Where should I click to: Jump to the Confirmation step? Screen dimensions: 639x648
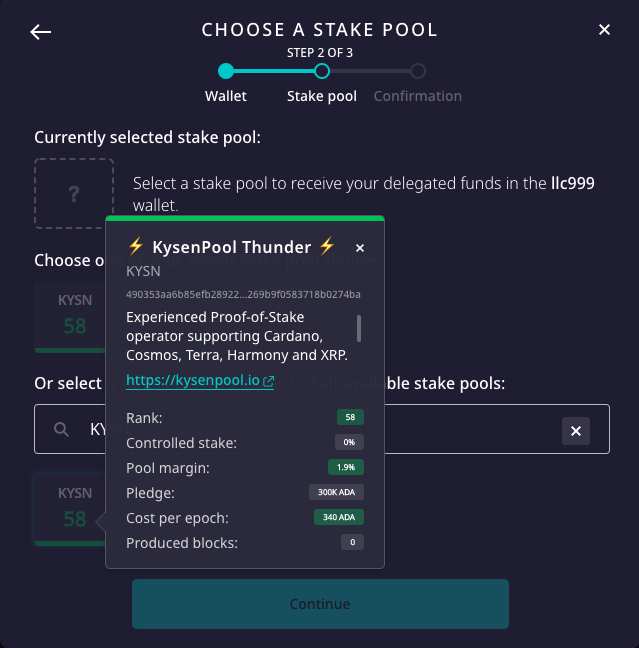418,71
